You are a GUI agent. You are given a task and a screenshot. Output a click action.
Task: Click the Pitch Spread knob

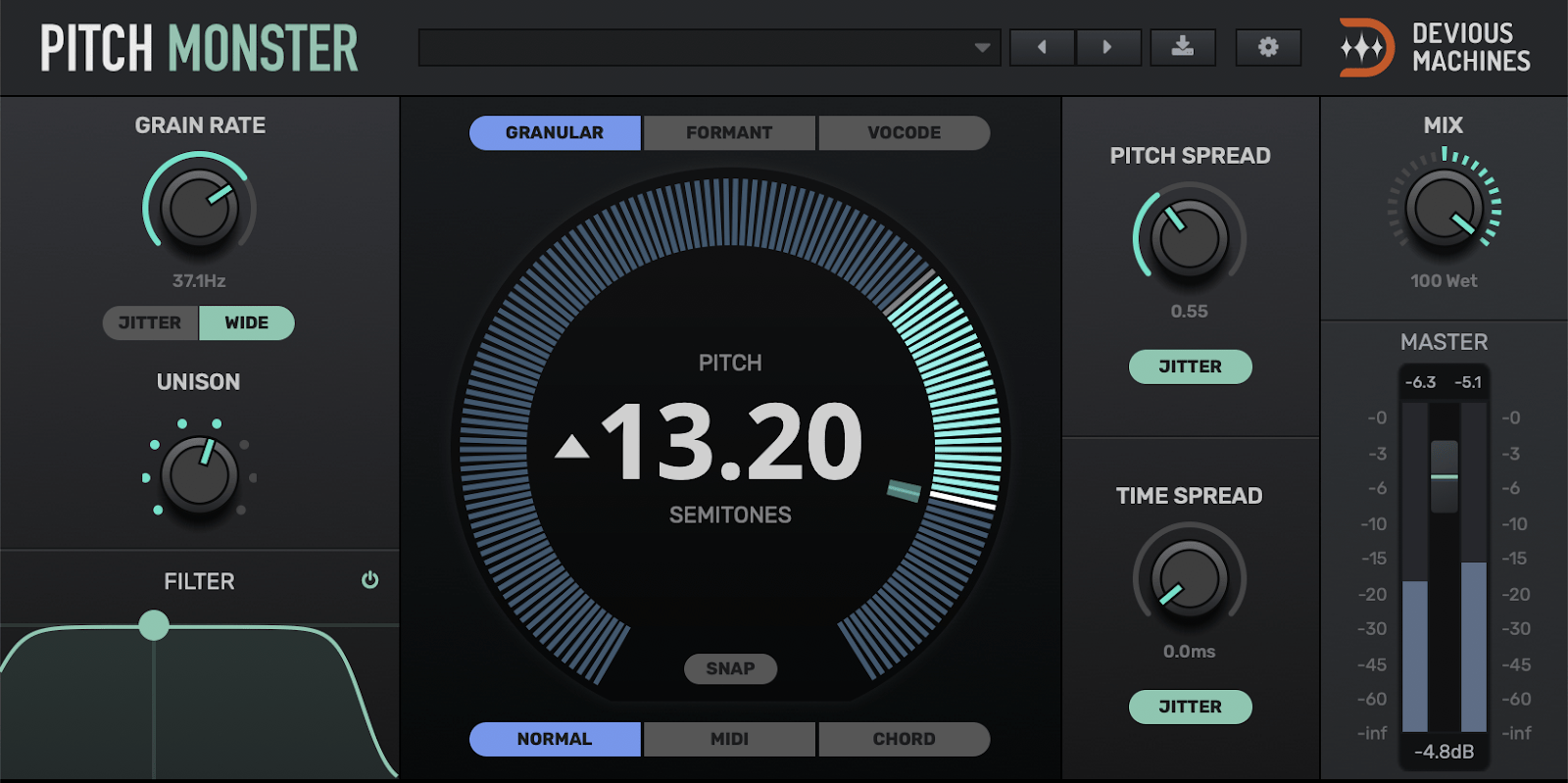pyautogui.click(x=1190, y=238)
